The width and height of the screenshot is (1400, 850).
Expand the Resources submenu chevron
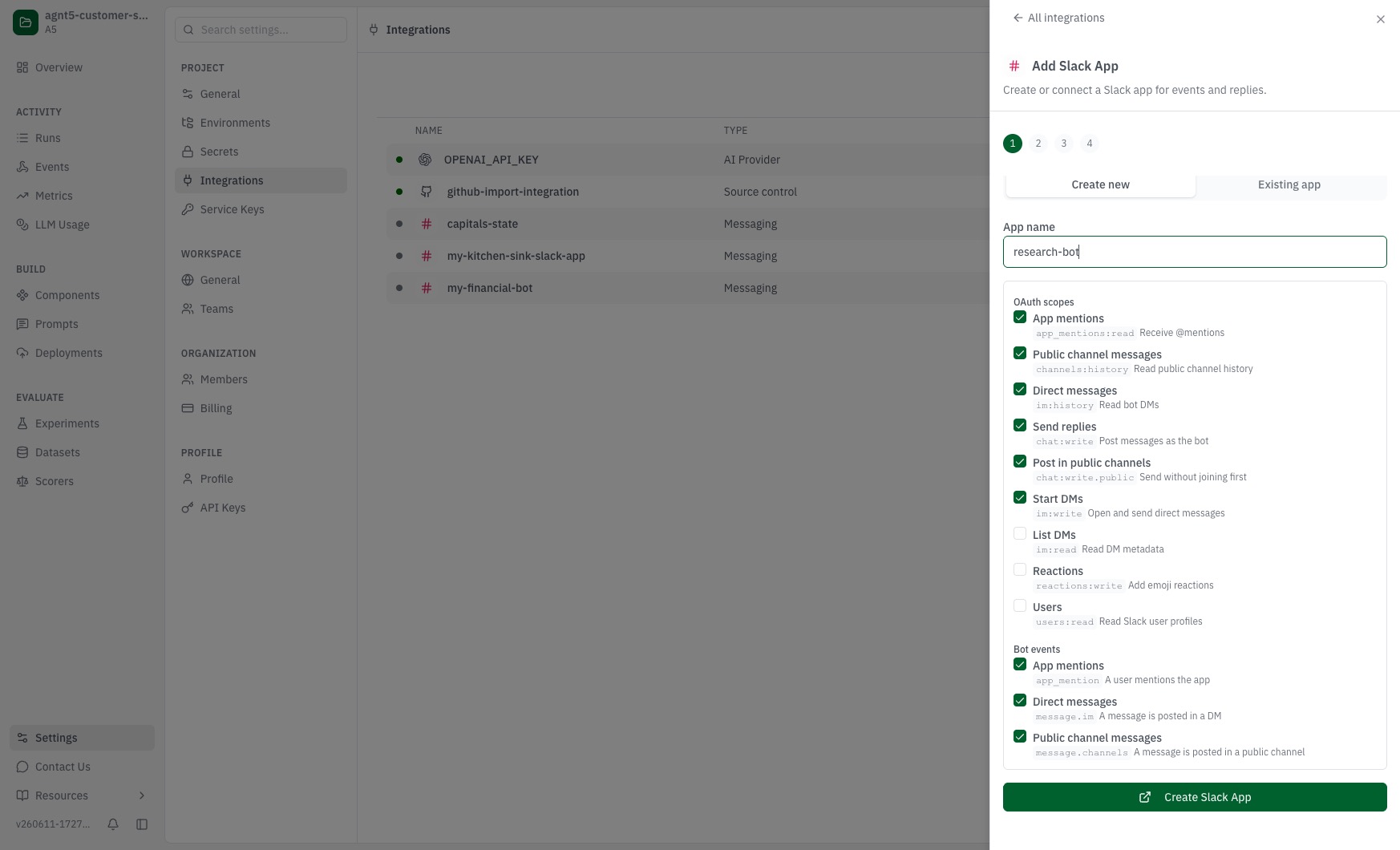pos(142,795)
